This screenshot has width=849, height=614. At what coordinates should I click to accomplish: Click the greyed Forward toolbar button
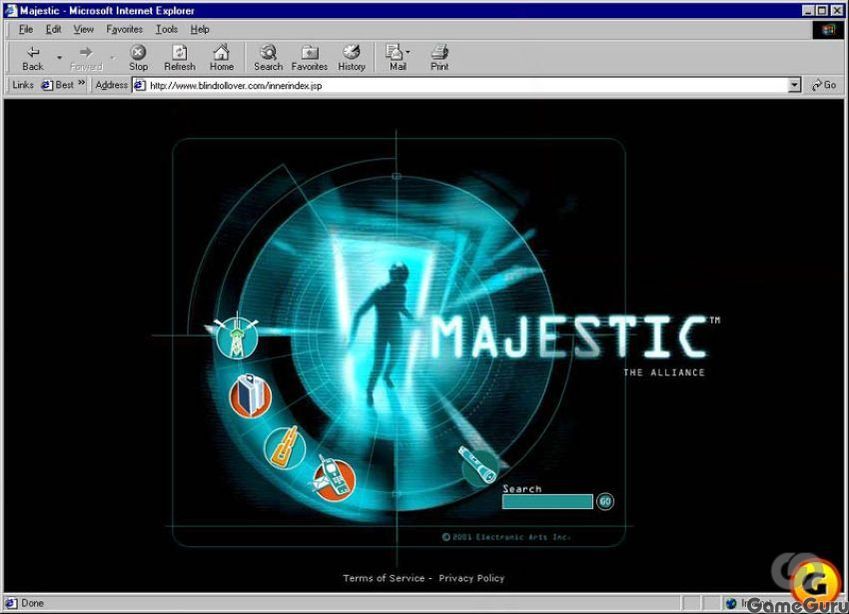point(86,58)
